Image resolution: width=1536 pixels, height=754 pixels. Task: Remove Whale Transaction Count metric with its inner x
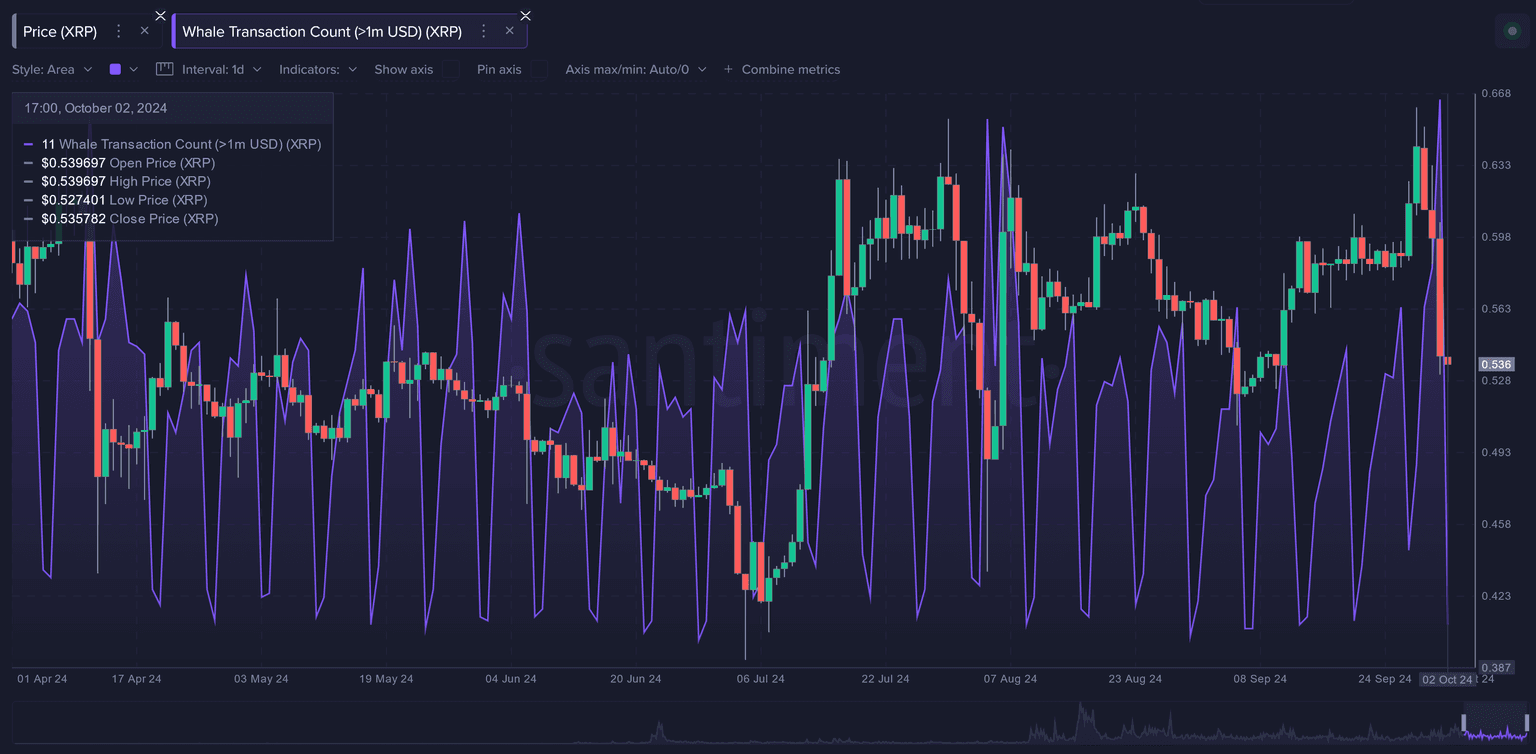[509, 31]
